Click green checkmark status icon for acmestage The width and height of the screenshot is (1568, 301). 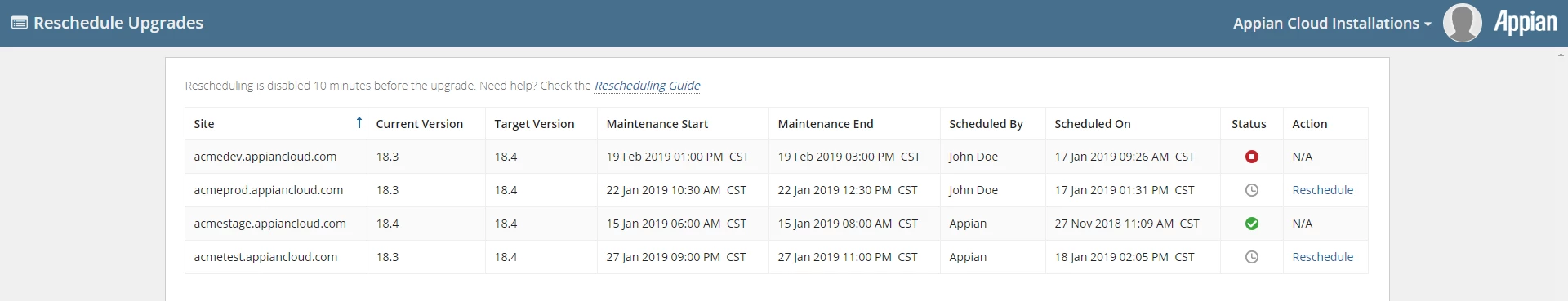[1251, 224]
